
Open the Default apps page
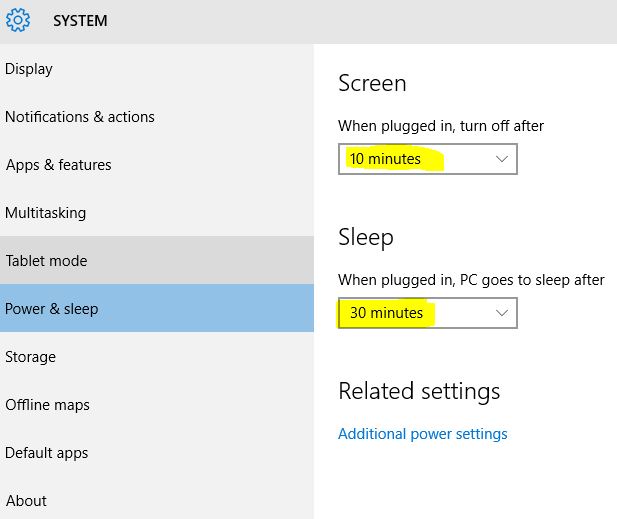(47, 453)
